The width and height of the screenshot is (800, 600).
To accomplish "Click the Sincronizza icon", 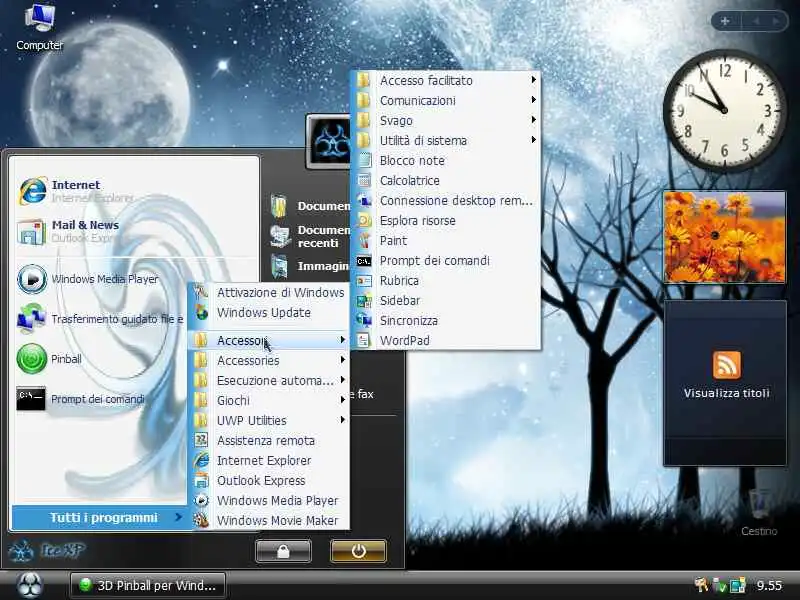I will 364,320.
